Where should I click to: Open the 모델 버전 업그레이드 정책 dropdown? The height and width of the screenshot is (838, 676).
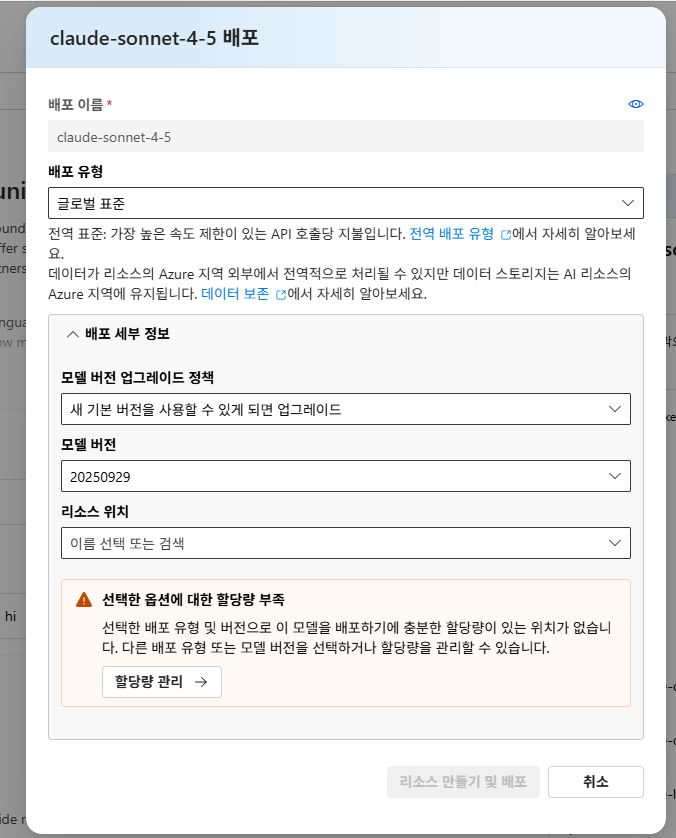point(346,409)
